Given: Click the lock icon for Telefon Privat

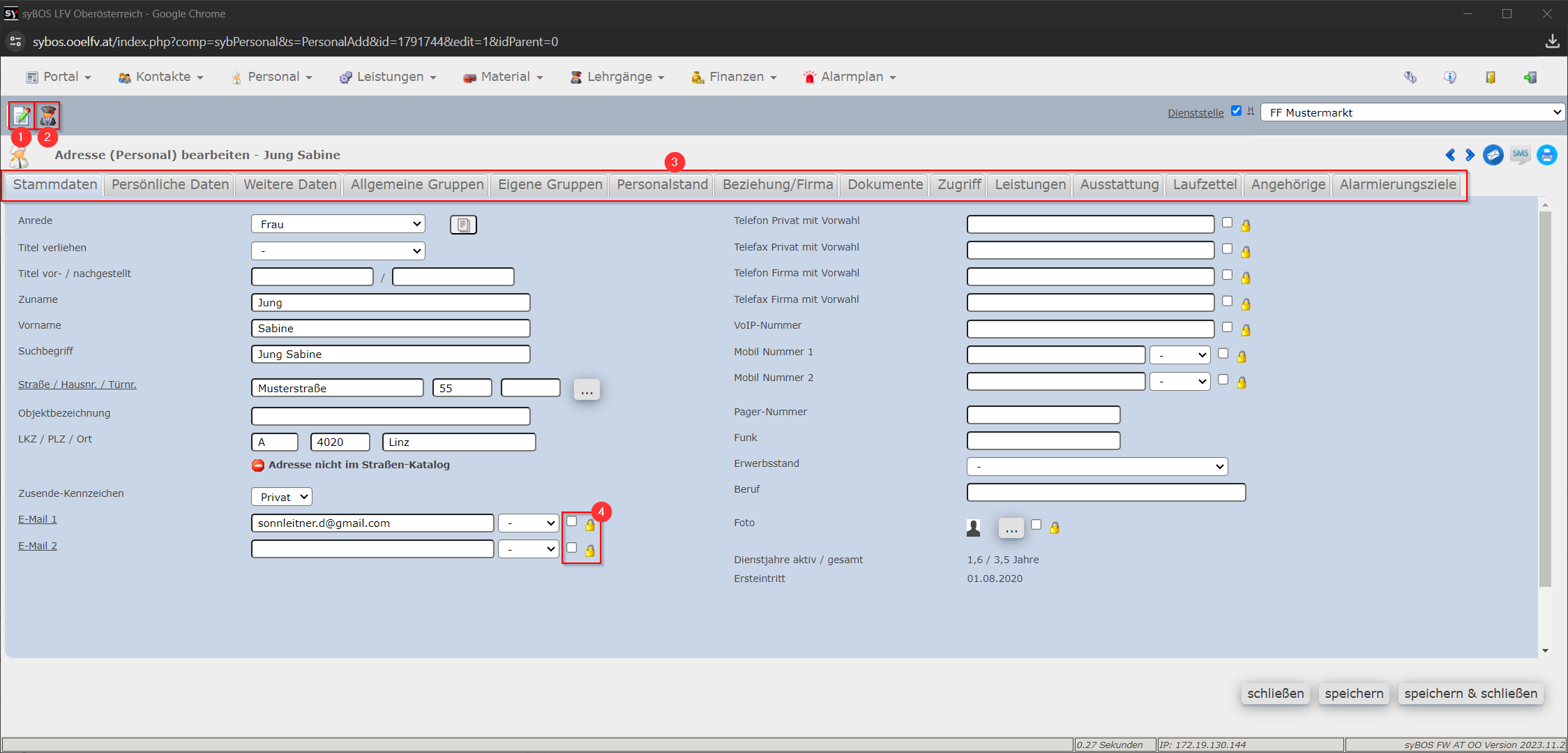Looking at the screenshot, I should [x=1246, y=225].
